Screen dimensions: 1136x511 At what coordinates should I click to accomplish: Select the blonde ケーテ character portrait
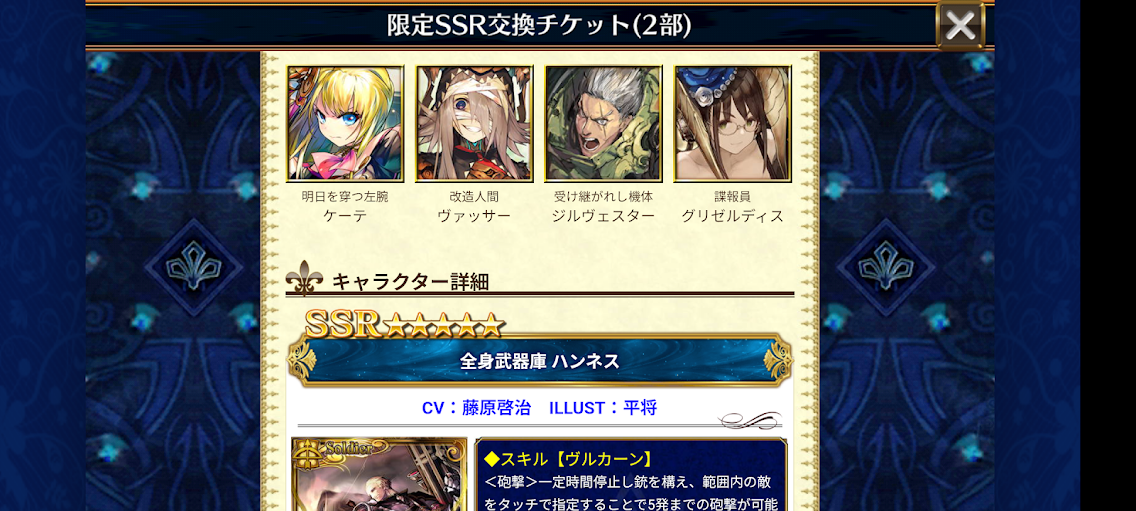(x=345, y=123)
